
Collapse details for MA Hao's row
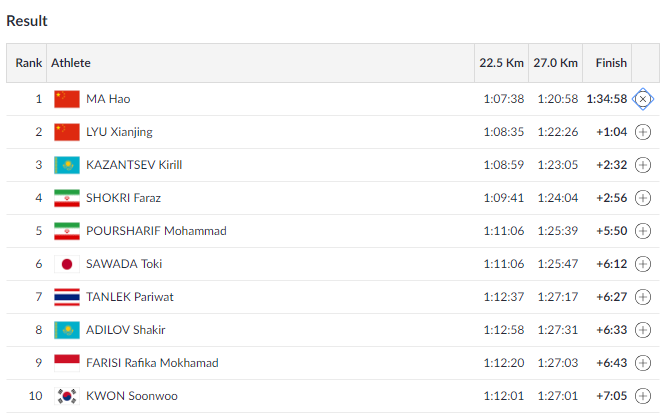[x=643, y=99]
